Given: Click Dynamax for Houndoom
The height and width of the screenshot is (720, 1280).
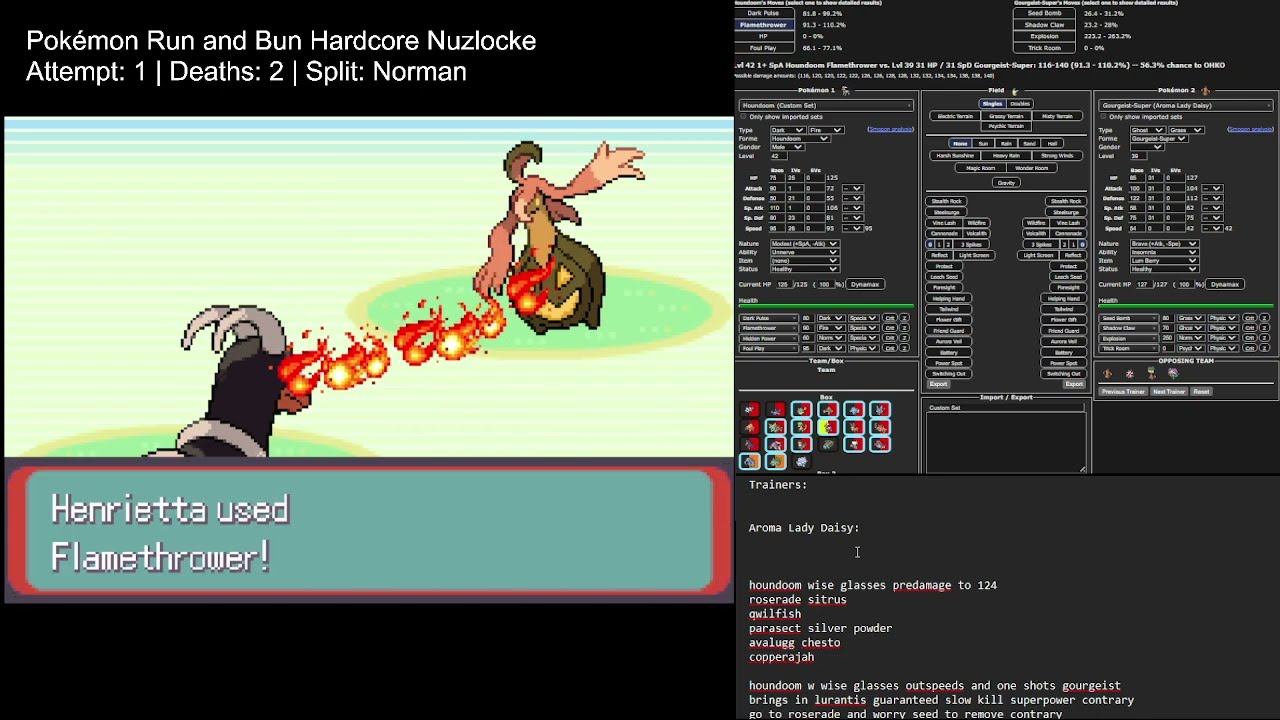Looking at the screenshot, I should pos(865,284).
